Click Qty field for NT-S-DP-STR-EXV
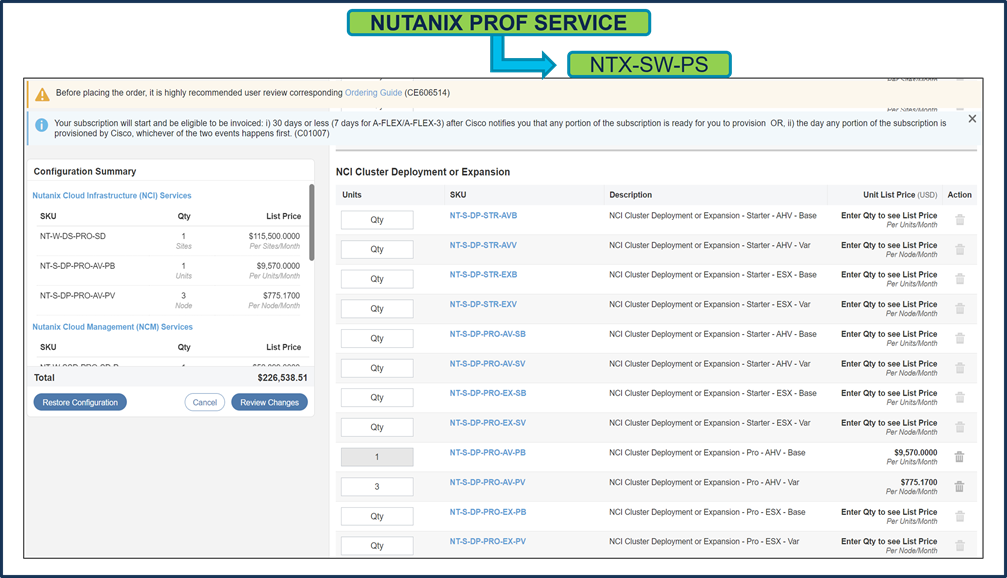Viewport: 1007px width, 578px height. tap(377, 308)
